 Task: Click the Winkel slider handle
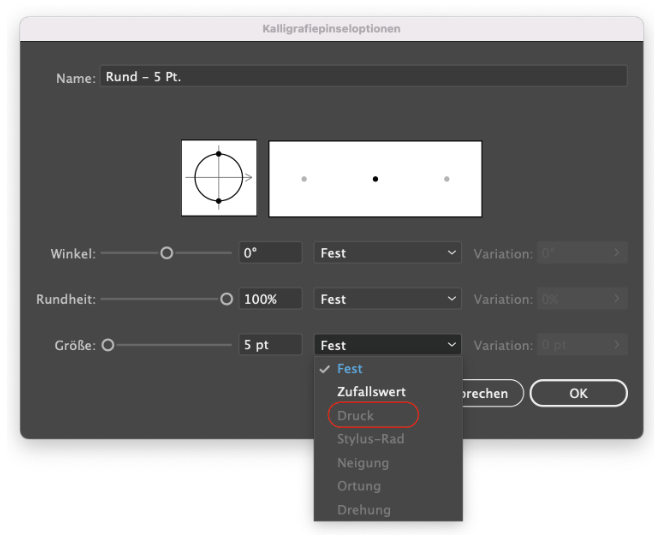tap(167, 253)
